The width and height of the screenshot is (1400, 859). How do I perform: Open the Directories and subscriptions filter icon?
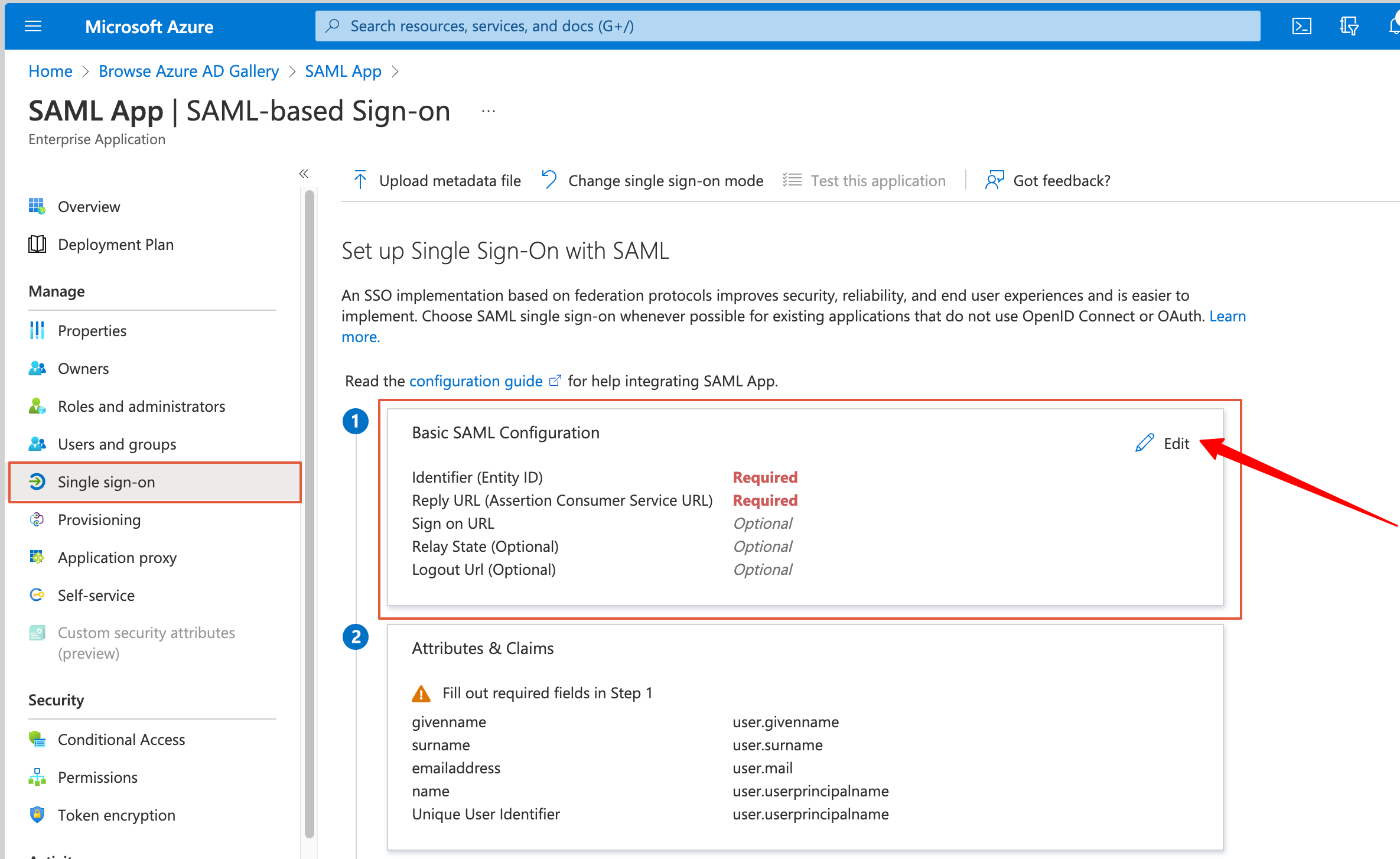coord(1349,26)
